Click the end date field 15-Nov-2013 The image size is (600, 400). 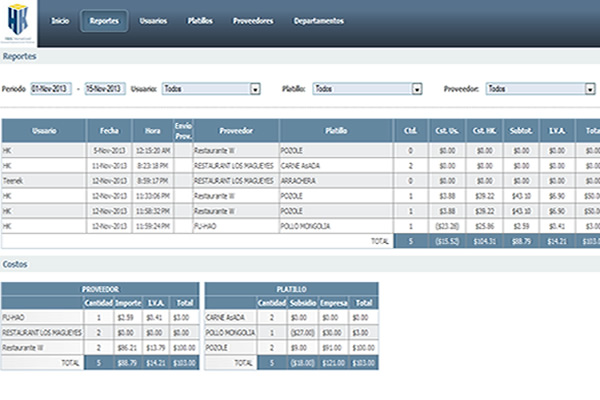click(106, 89)
